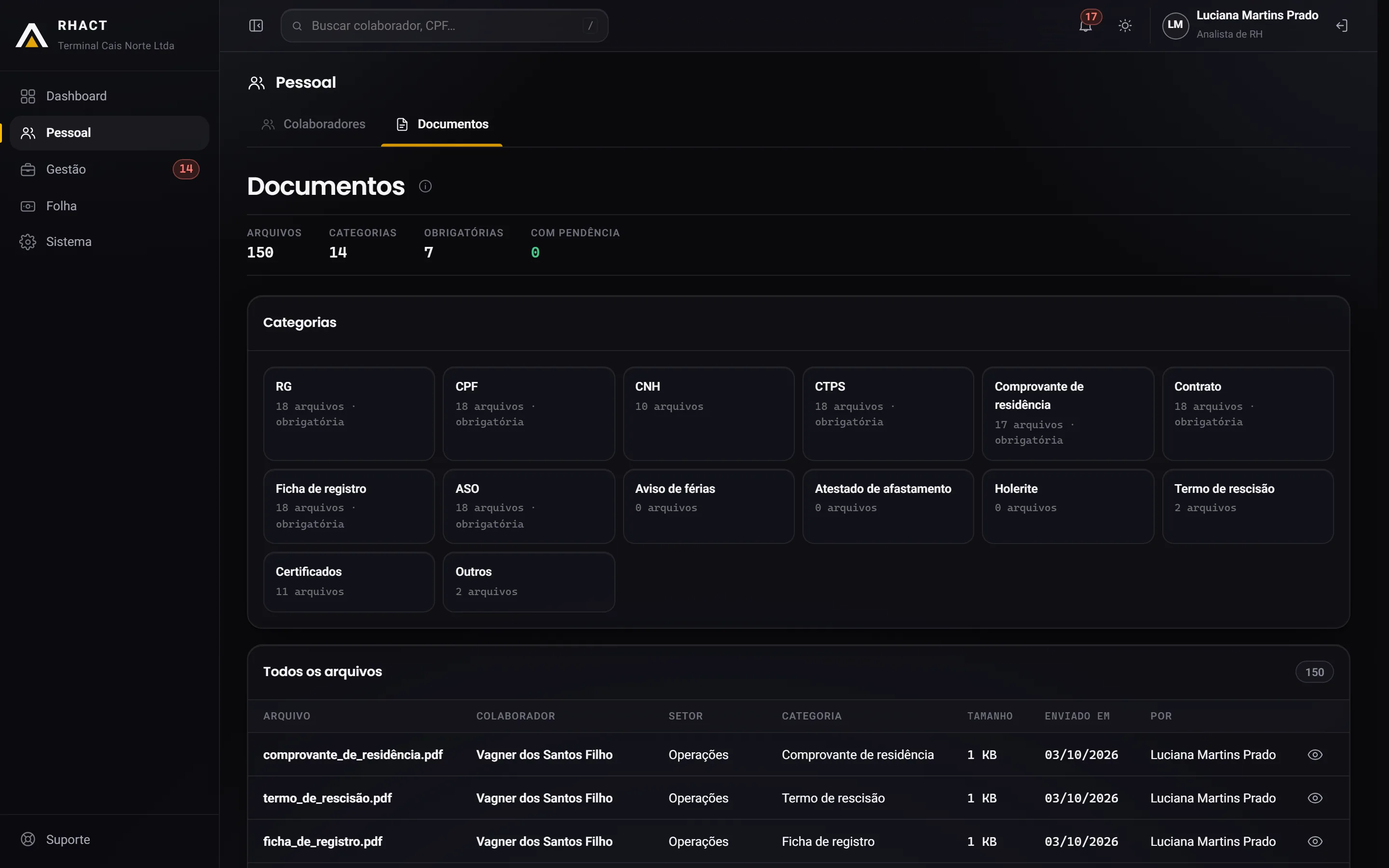Collapse the sidebar panel icon
Viewport: 1389px width, 868px height.
(256, 26)
